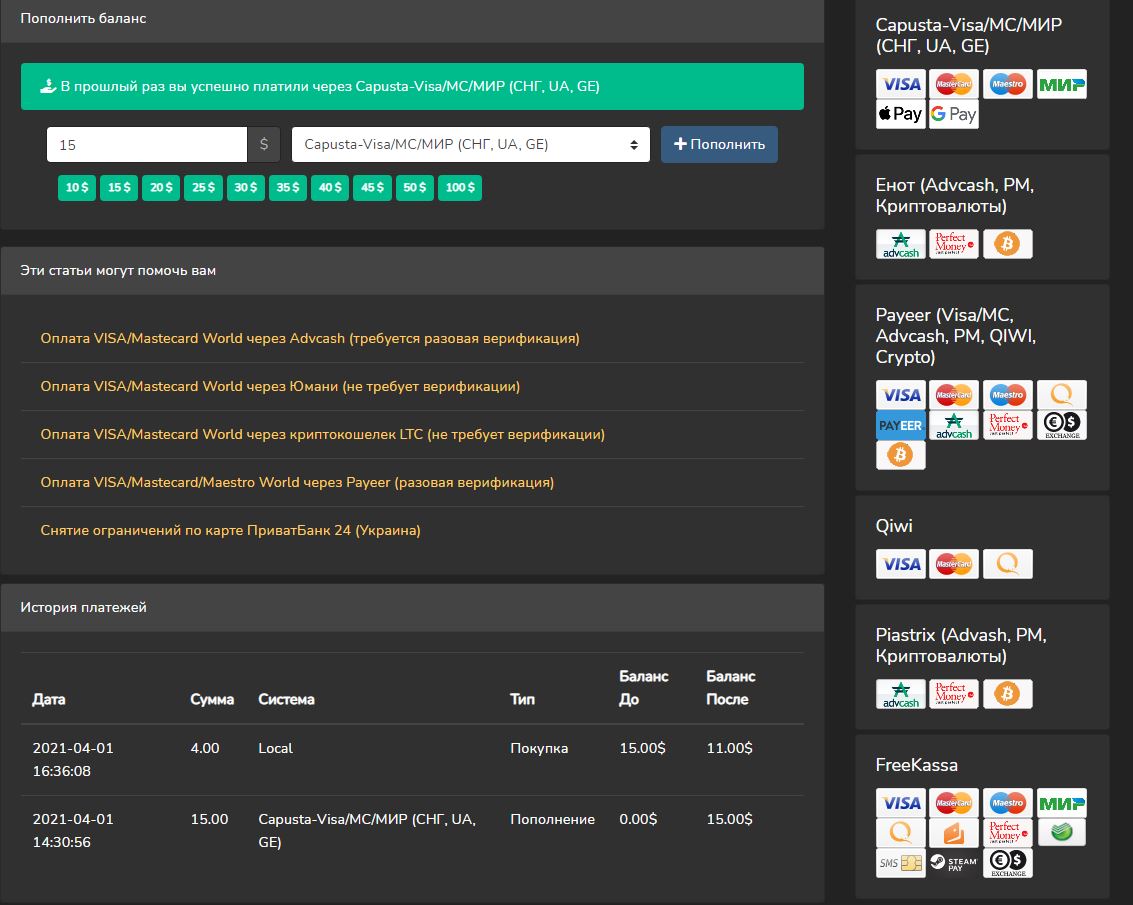
Task: Click the Google Pay icon under Capusta
Action: (953, 114)
